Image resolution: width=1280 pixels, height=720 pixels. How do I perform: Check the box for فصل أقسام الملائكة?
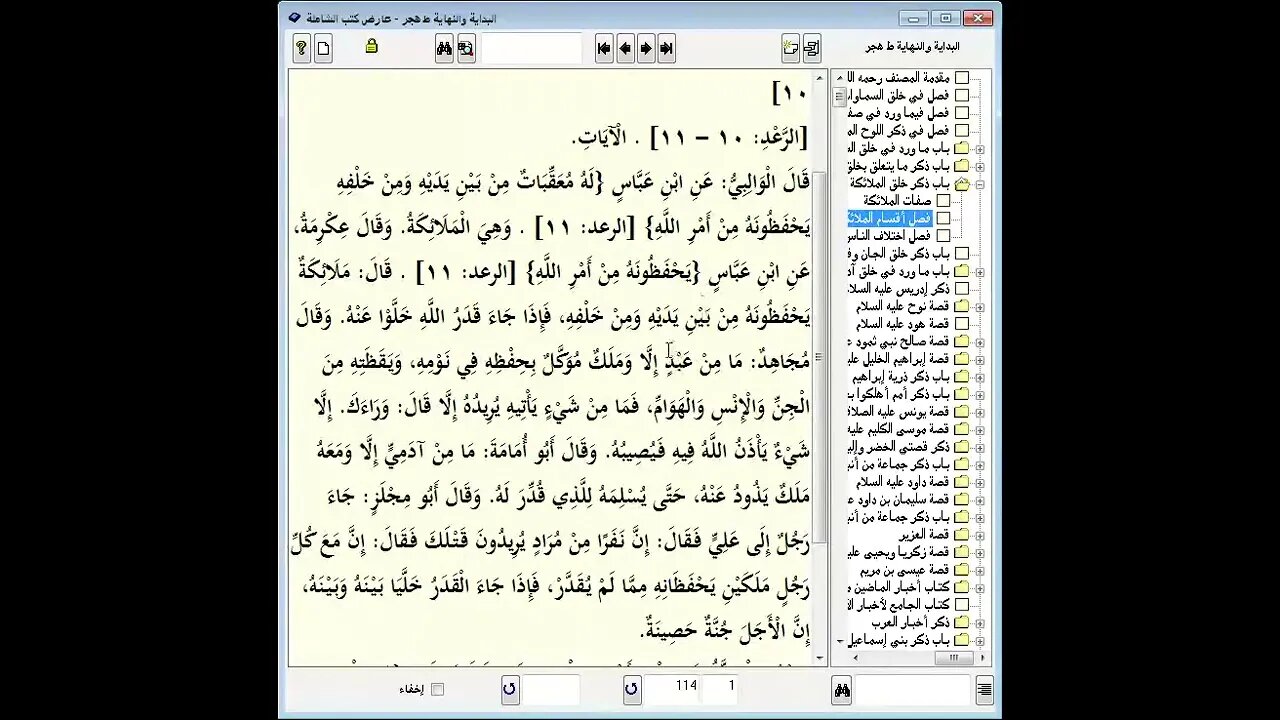943,218
